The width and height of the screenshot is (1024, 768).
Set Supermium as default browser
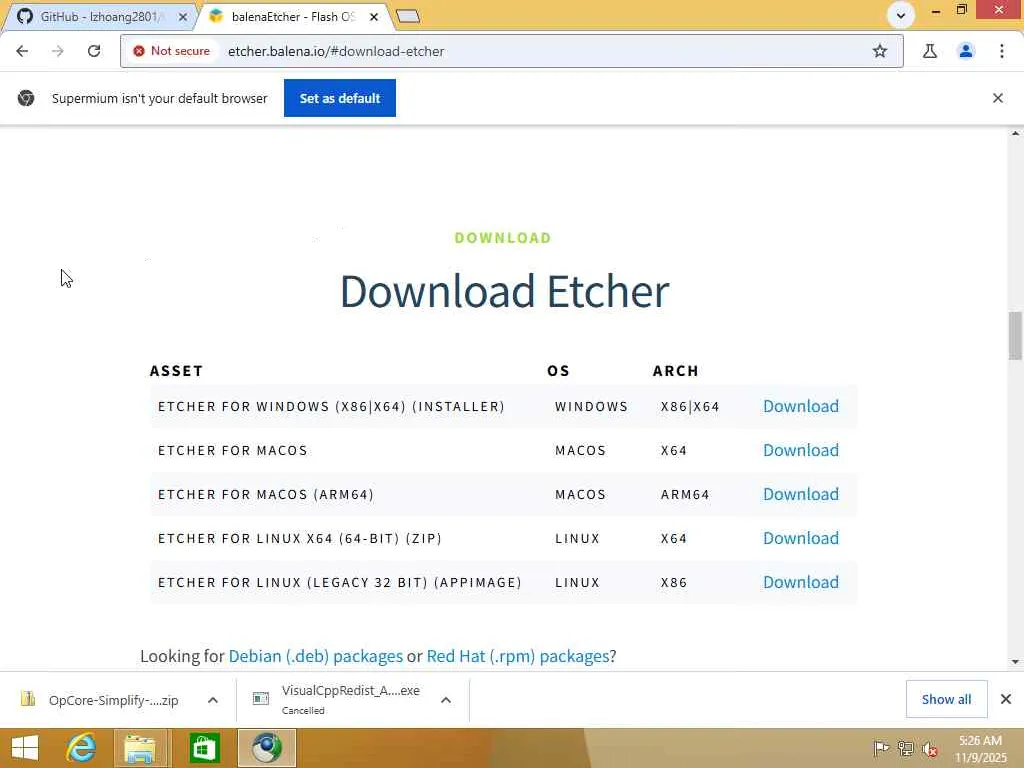tap(340, 98)
